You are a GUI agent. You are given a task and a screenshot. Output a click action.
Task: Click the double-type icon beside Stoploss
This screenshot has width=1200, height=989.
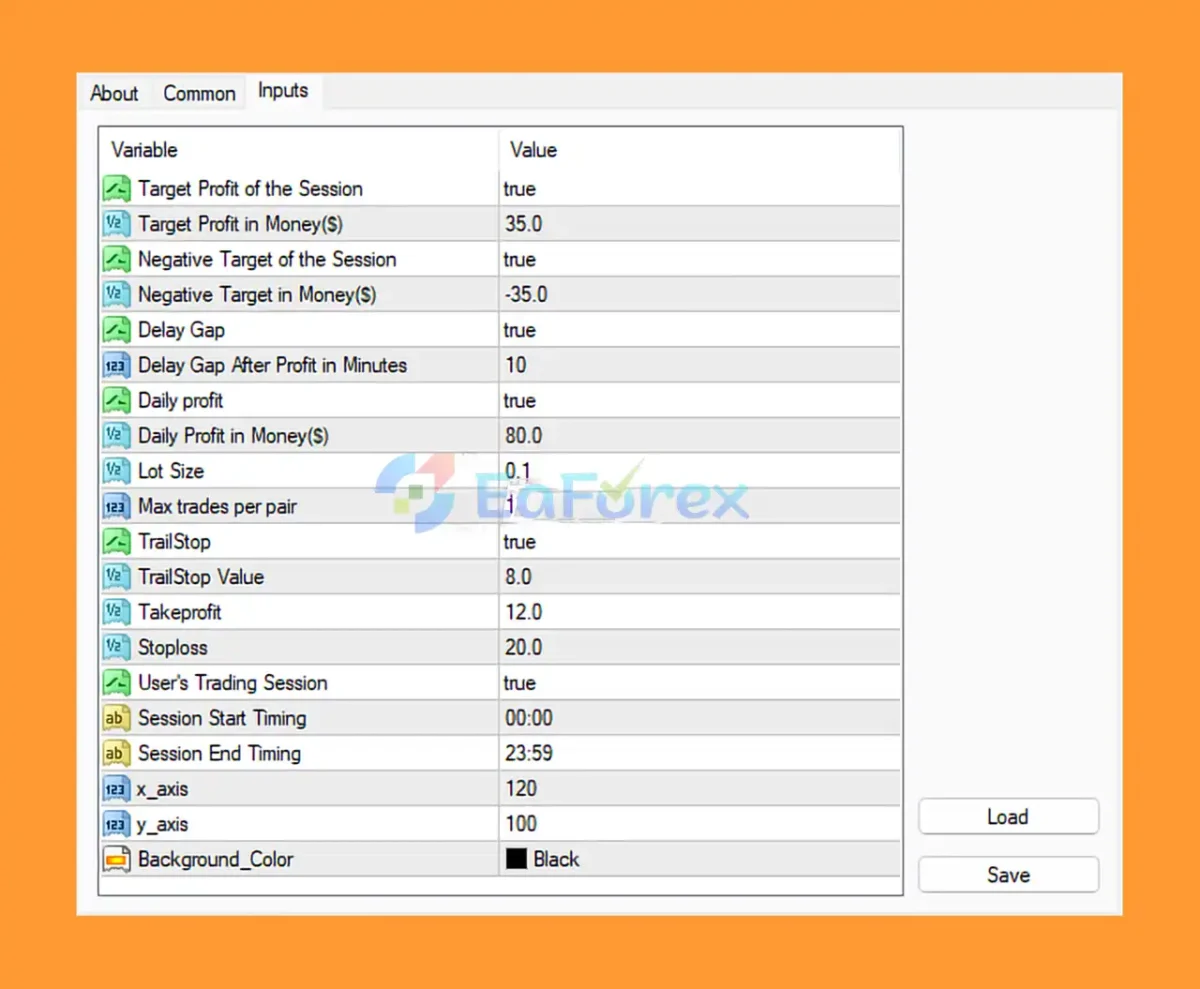[117, 648]
